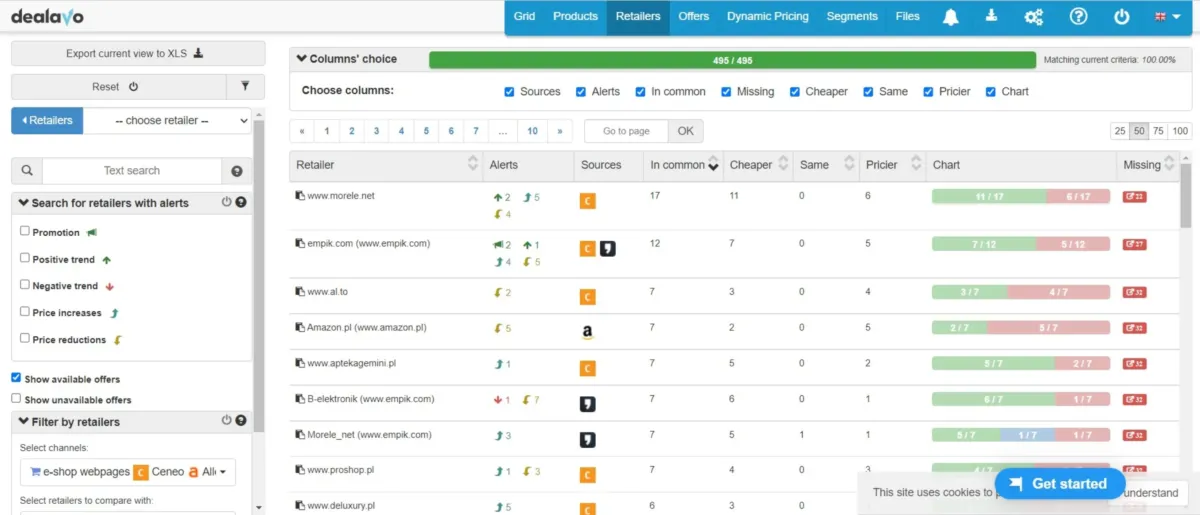The height and width of the screenshot is (515, 1200).
Task: Toggle Positive trend checkbox
Action: tap(25, 258)
